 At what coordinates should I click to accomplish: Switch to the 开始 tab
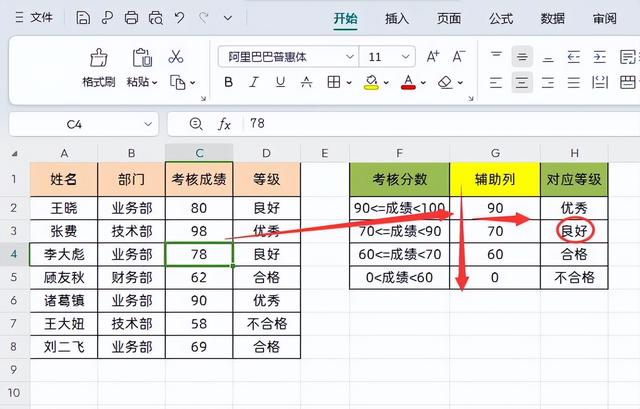click(345, 18)
